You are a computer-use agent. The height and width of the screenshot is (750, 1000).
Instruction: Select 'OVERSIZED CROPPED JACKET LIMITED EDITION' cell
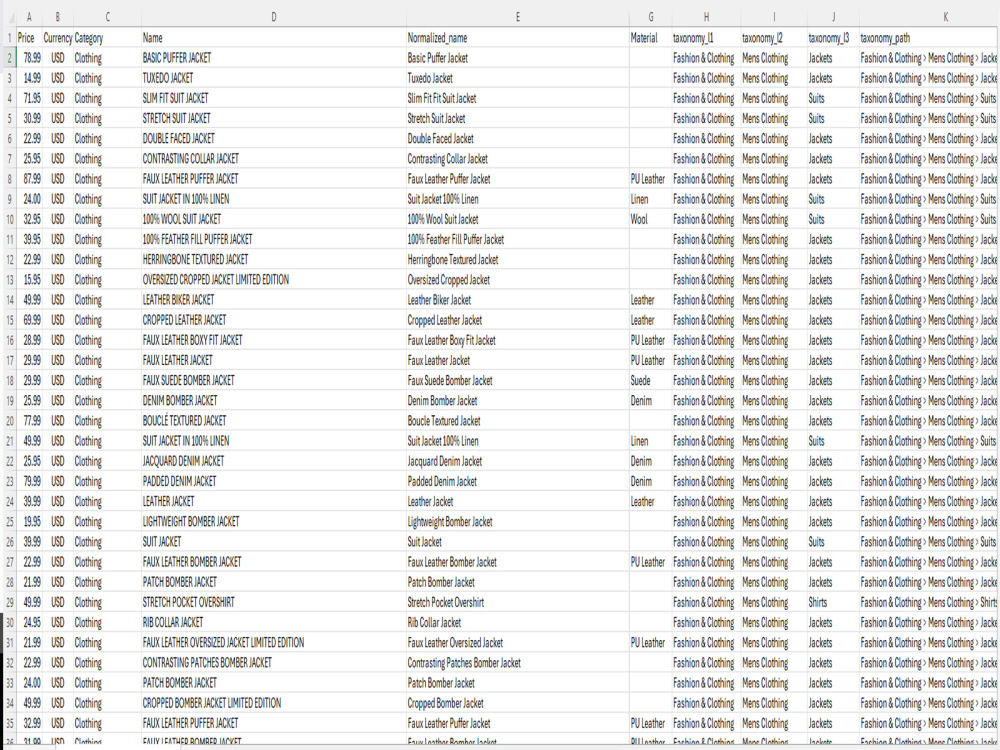pyautogui.click(x=274, y=280)
